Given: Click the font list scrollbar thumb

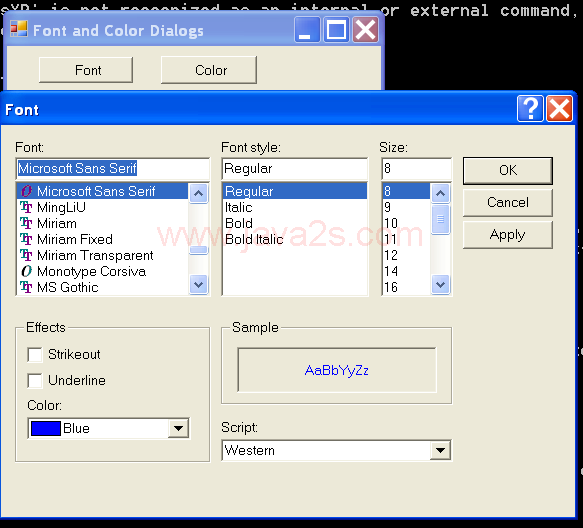Looking at the screenshot, I should (x=199, y=250).
